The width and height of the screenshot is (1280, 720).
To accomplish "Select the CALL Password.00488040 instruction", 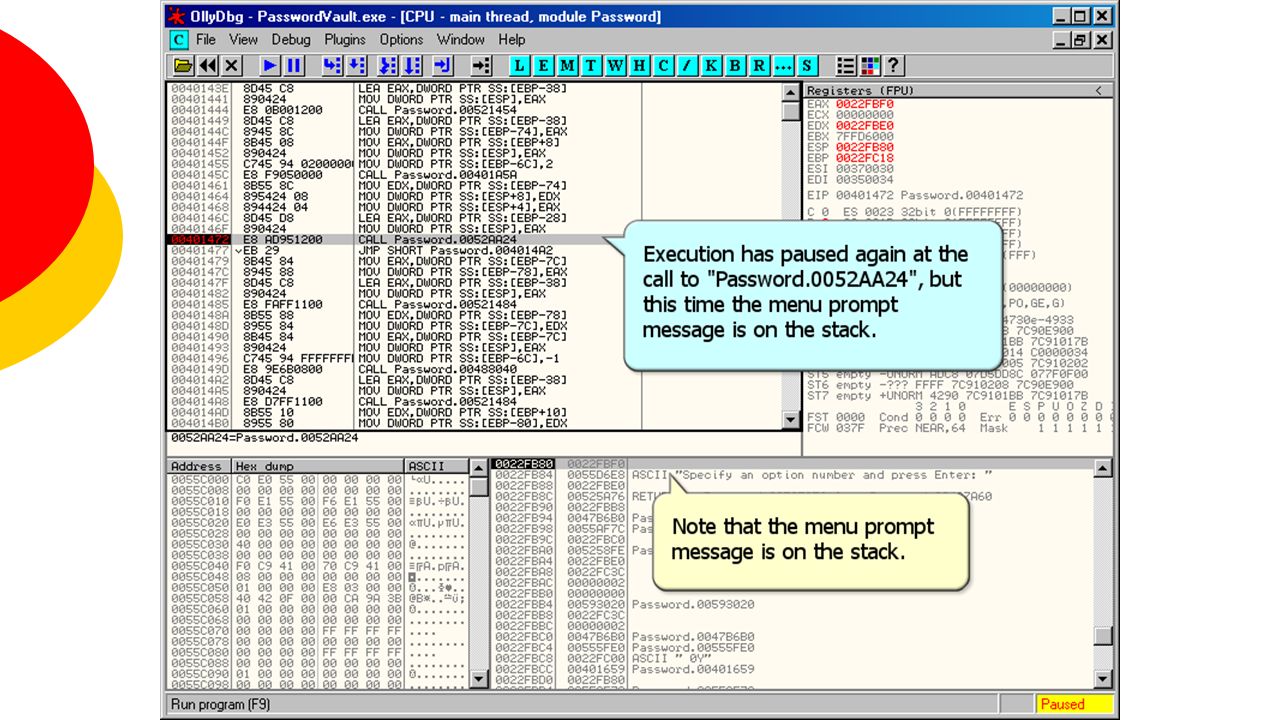I will point(436,369).
